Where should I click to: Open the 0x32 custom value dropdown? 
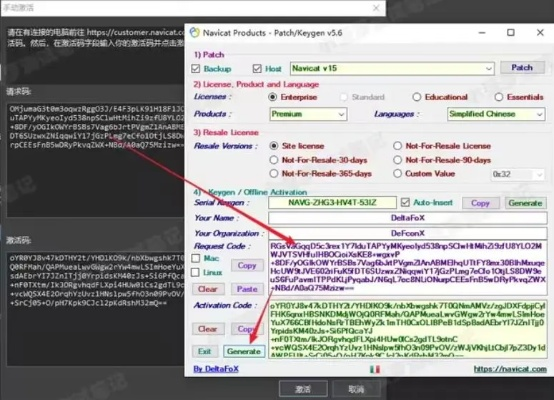coord(518,174)
